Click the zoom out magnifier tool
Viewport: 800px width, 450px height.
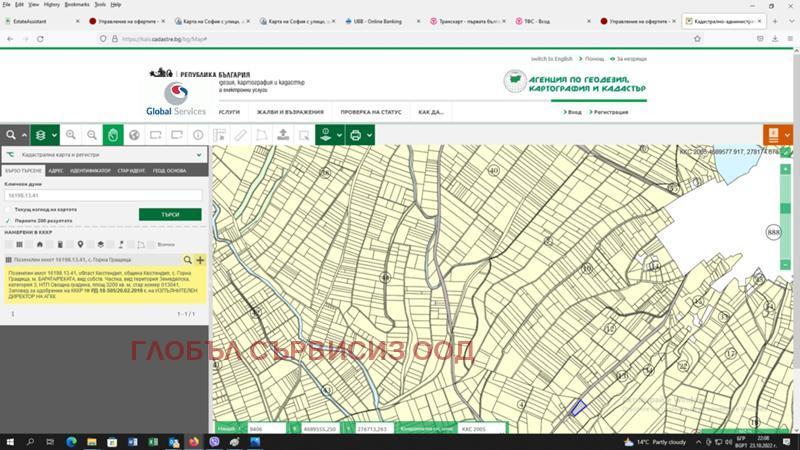click(x=92, y=135)
